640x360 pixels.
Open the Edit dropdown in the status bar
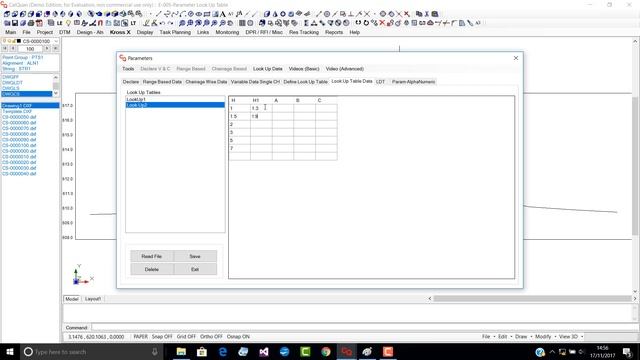point(505,337)
